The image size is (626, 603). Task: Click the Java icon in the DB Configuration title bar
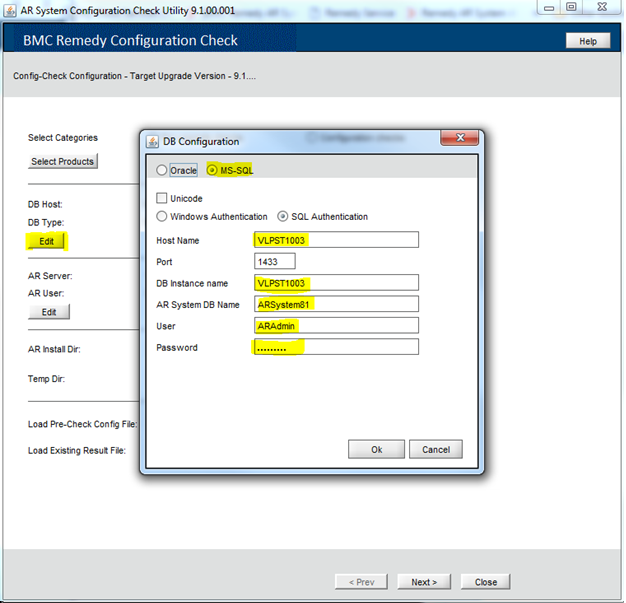click(x=153, y=141)
